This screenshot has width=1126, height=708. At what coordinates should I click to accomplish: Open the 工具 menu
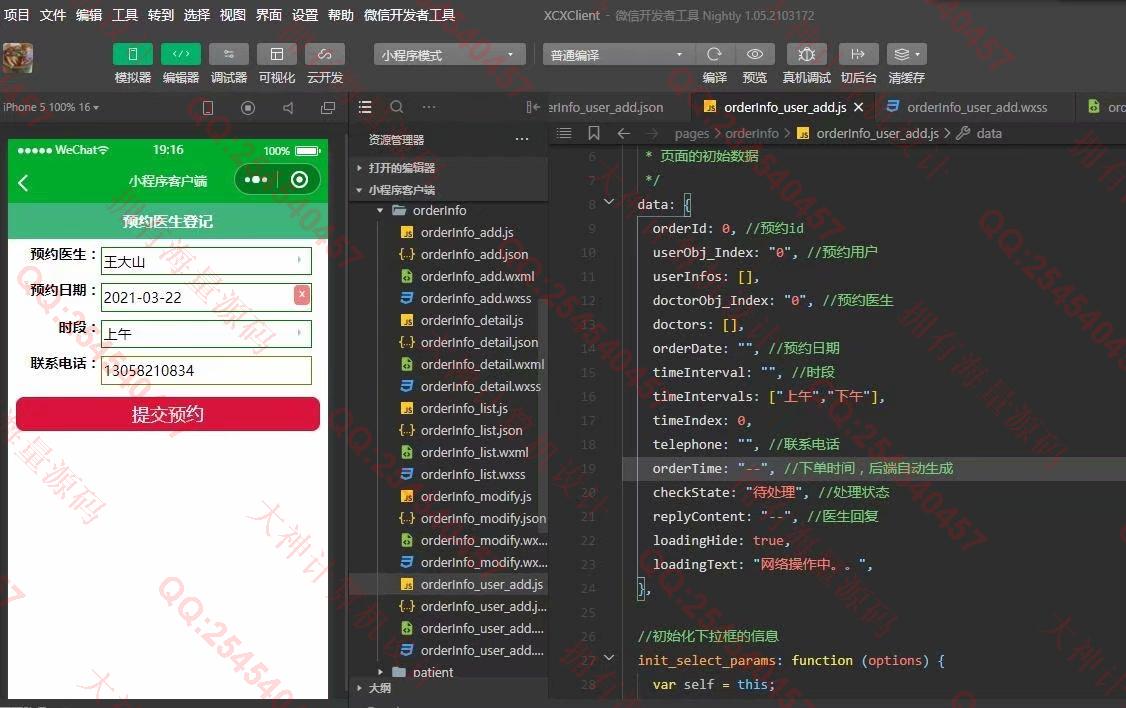(124, 15)
